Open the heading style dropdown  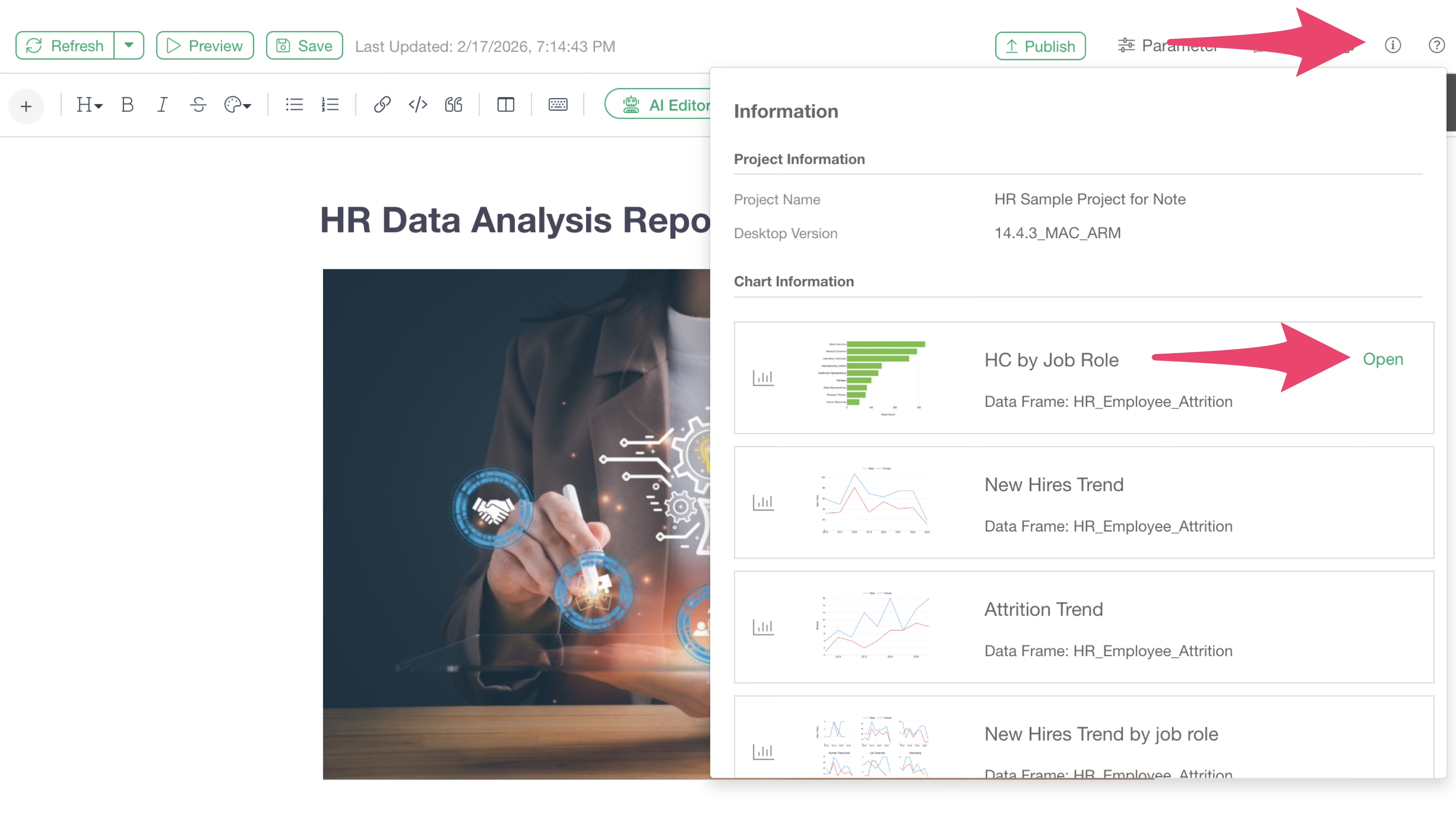[x=89, y=105]
